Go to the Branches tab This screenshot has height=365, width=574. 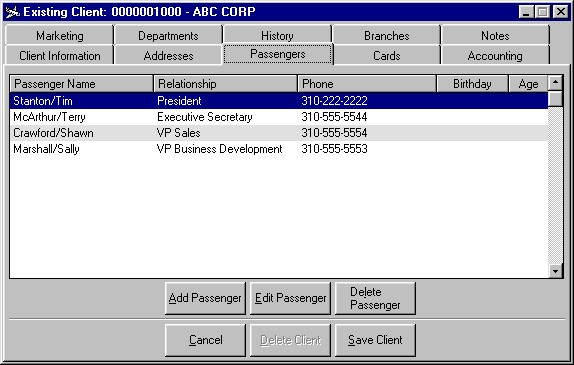point(386,35)
